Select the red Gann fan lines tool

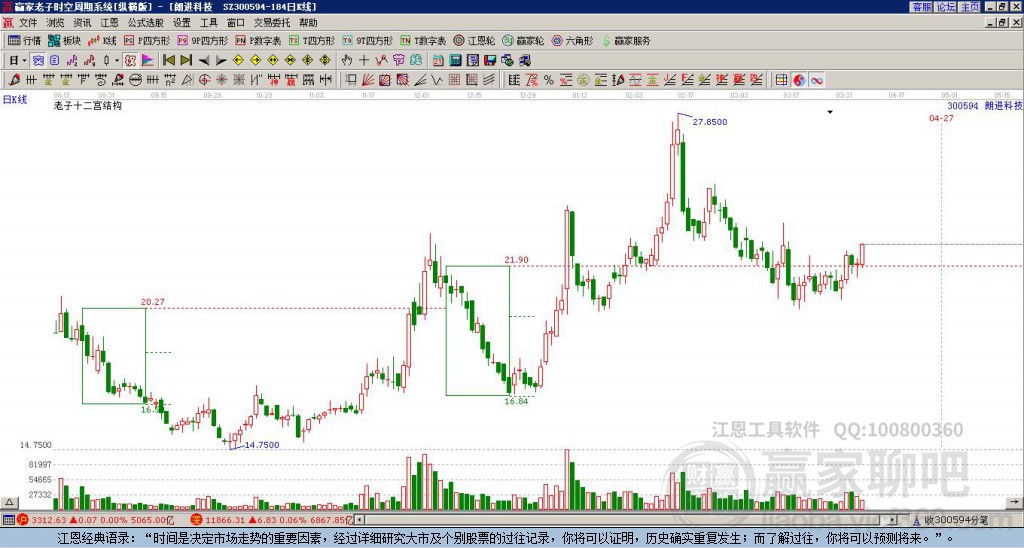point(368,80)
